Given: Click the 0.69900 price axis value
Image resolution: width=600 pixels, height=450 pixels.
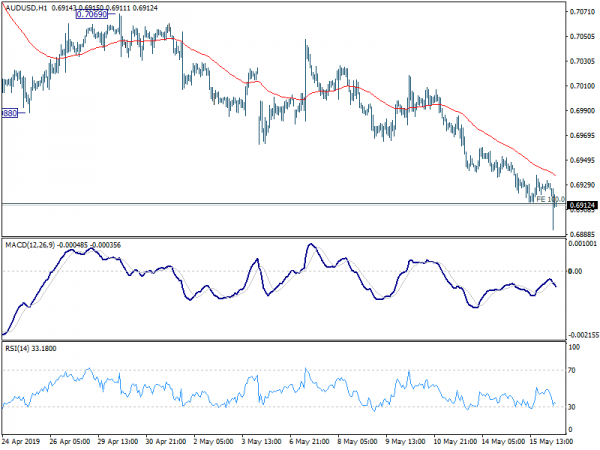Looking at the screenshot, I should pos(582,111).
